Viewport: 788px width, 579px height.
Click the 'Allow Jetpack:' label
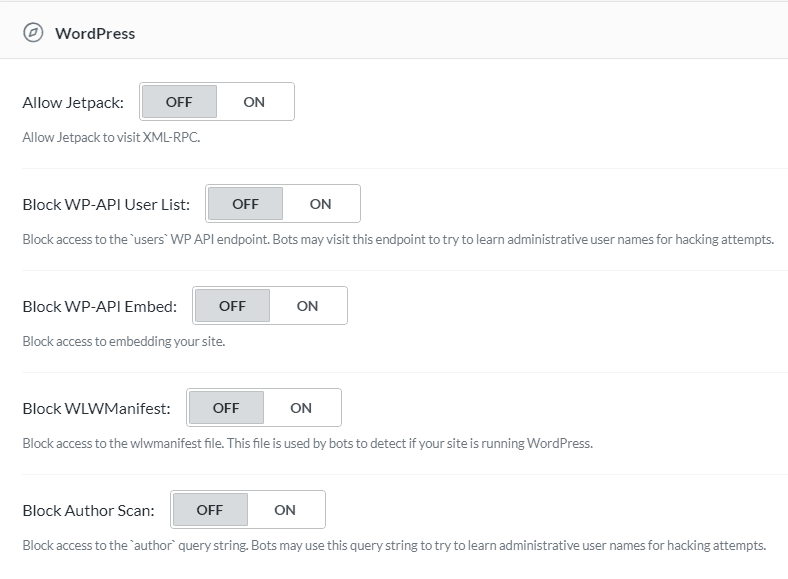(x=73, y=103)
